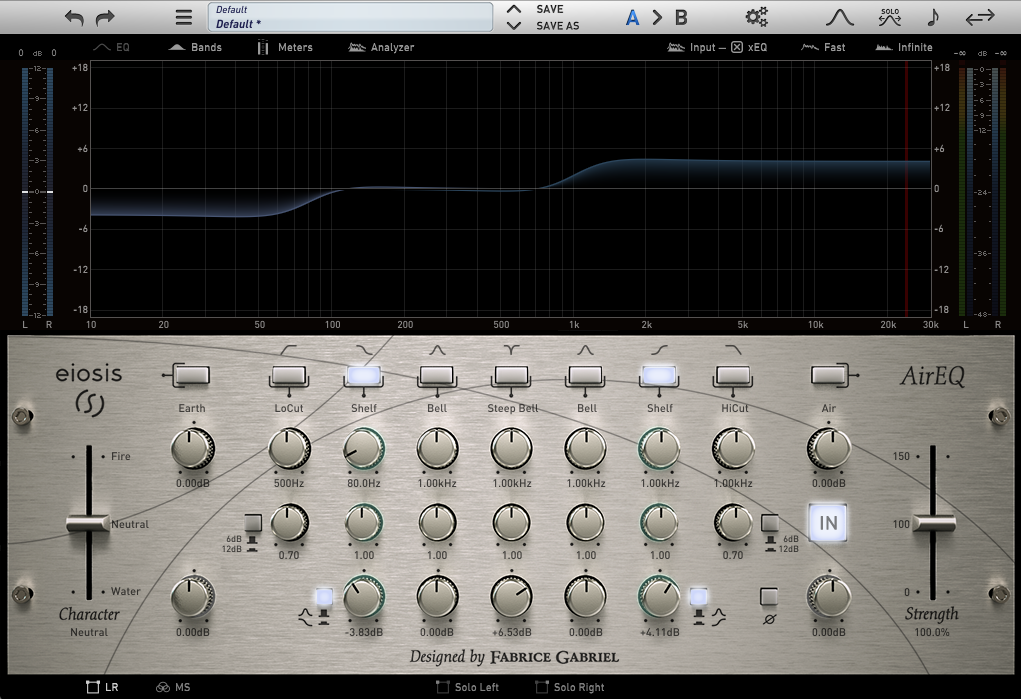The image size is (1021, 699).
Task: Click the Strength slider handle
Action: pos(933,523)
